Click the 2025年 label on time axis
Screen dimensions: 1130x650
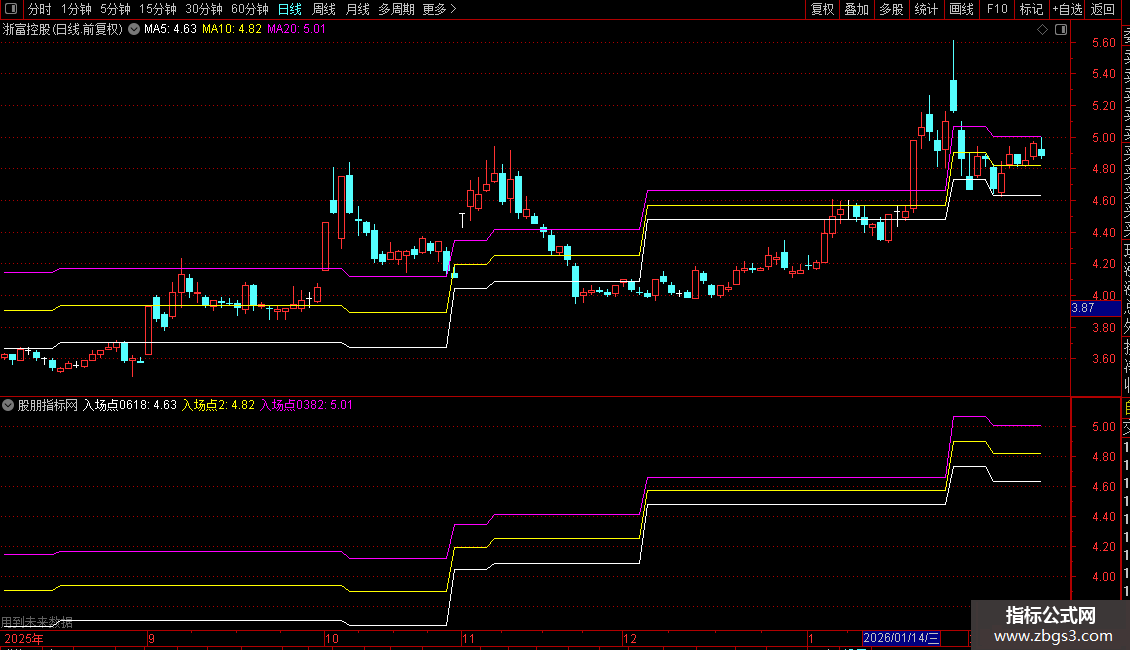coord(24,638)
